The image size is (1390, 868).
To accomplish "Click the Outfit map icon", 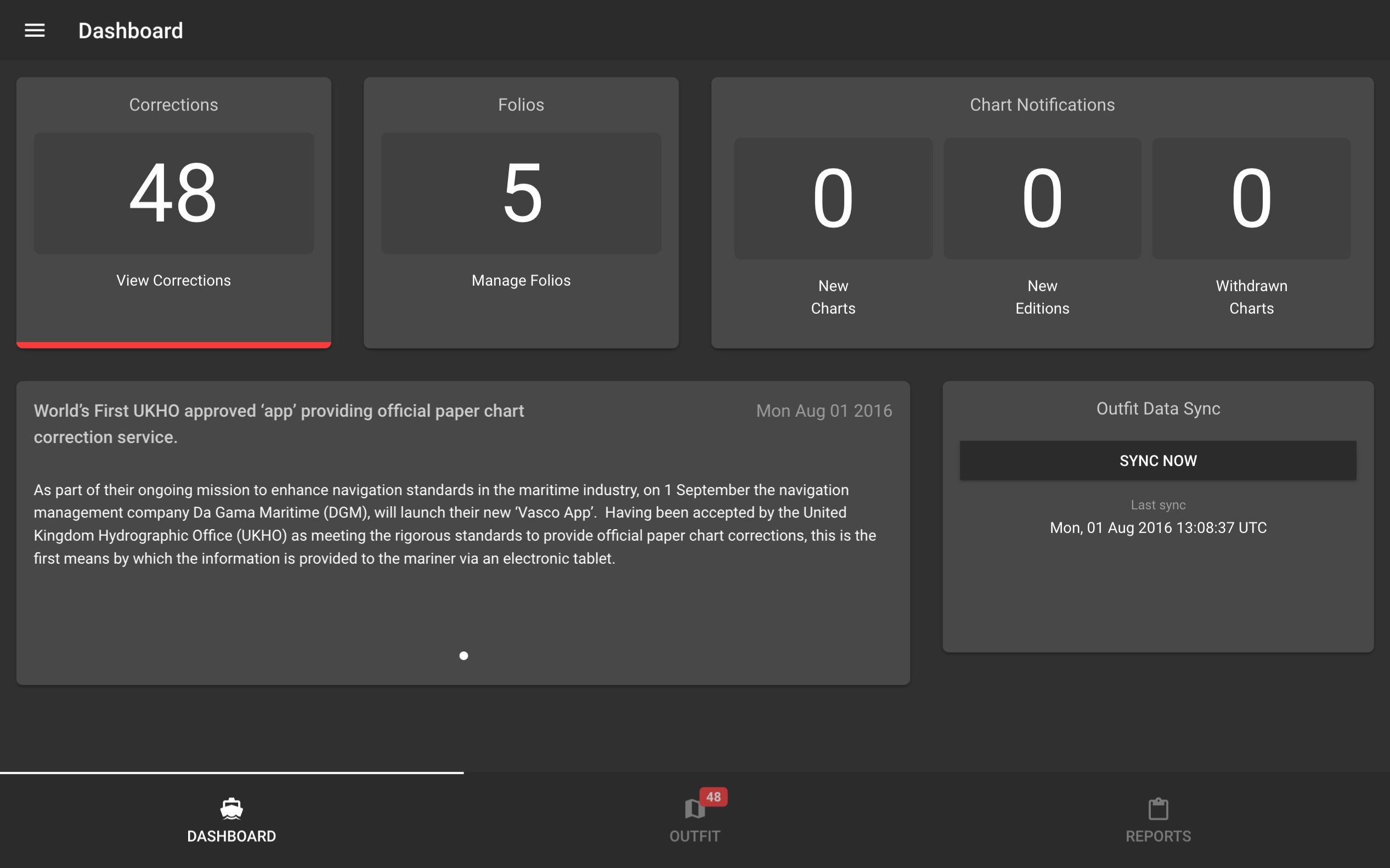I will point(693,809).
